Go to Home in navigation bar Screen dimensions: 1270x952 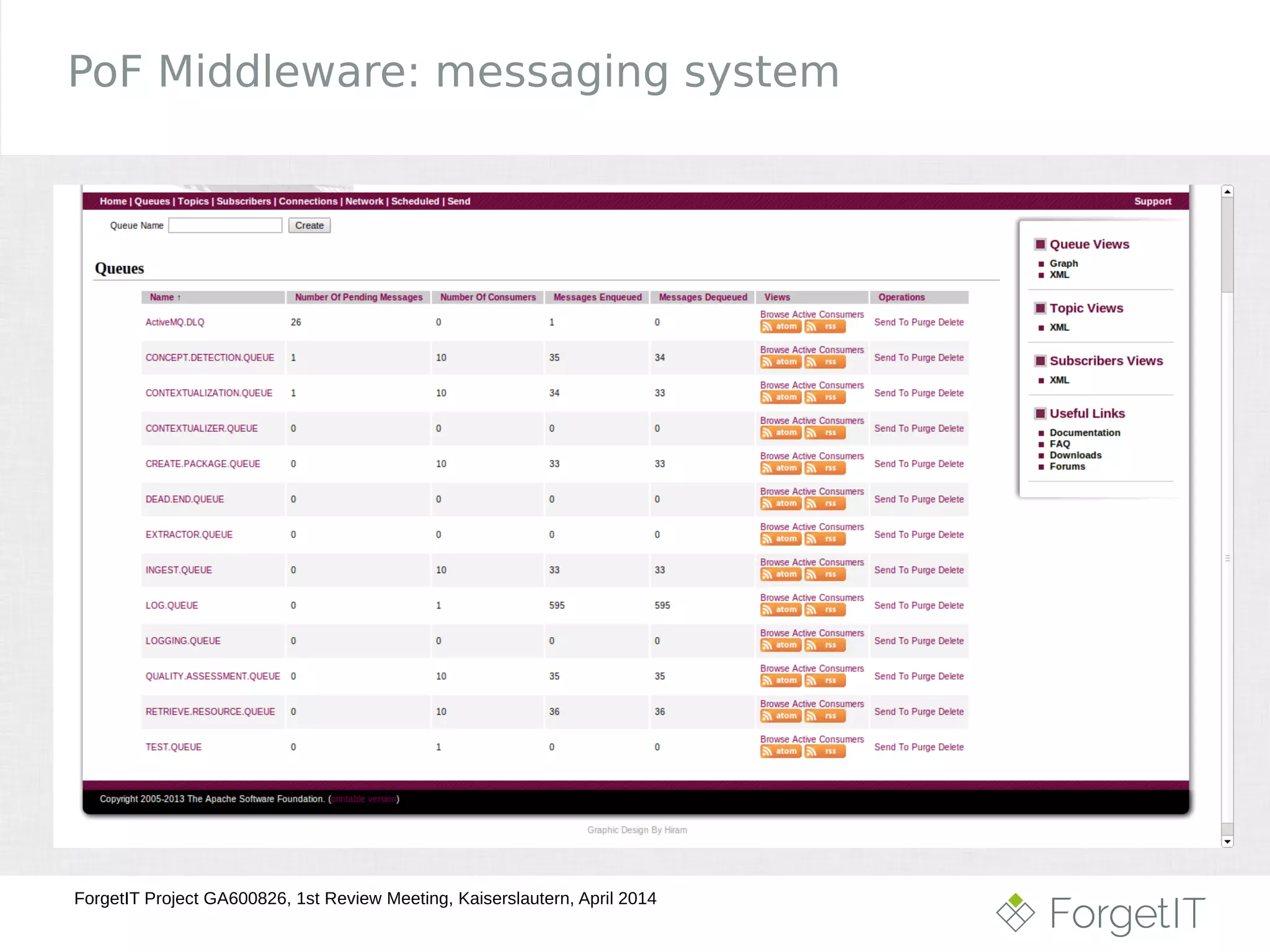click(x=113, y=201)
